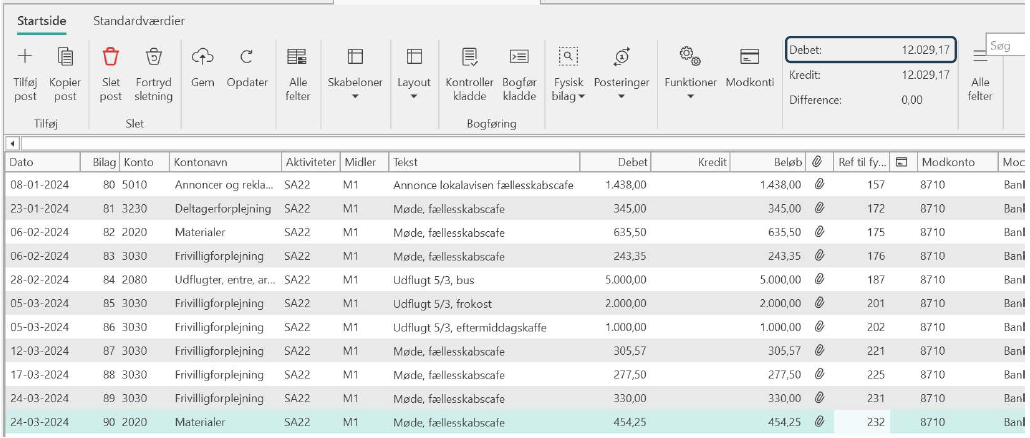
Task: Click in the Søg search field
Action: click(1006, 46)
